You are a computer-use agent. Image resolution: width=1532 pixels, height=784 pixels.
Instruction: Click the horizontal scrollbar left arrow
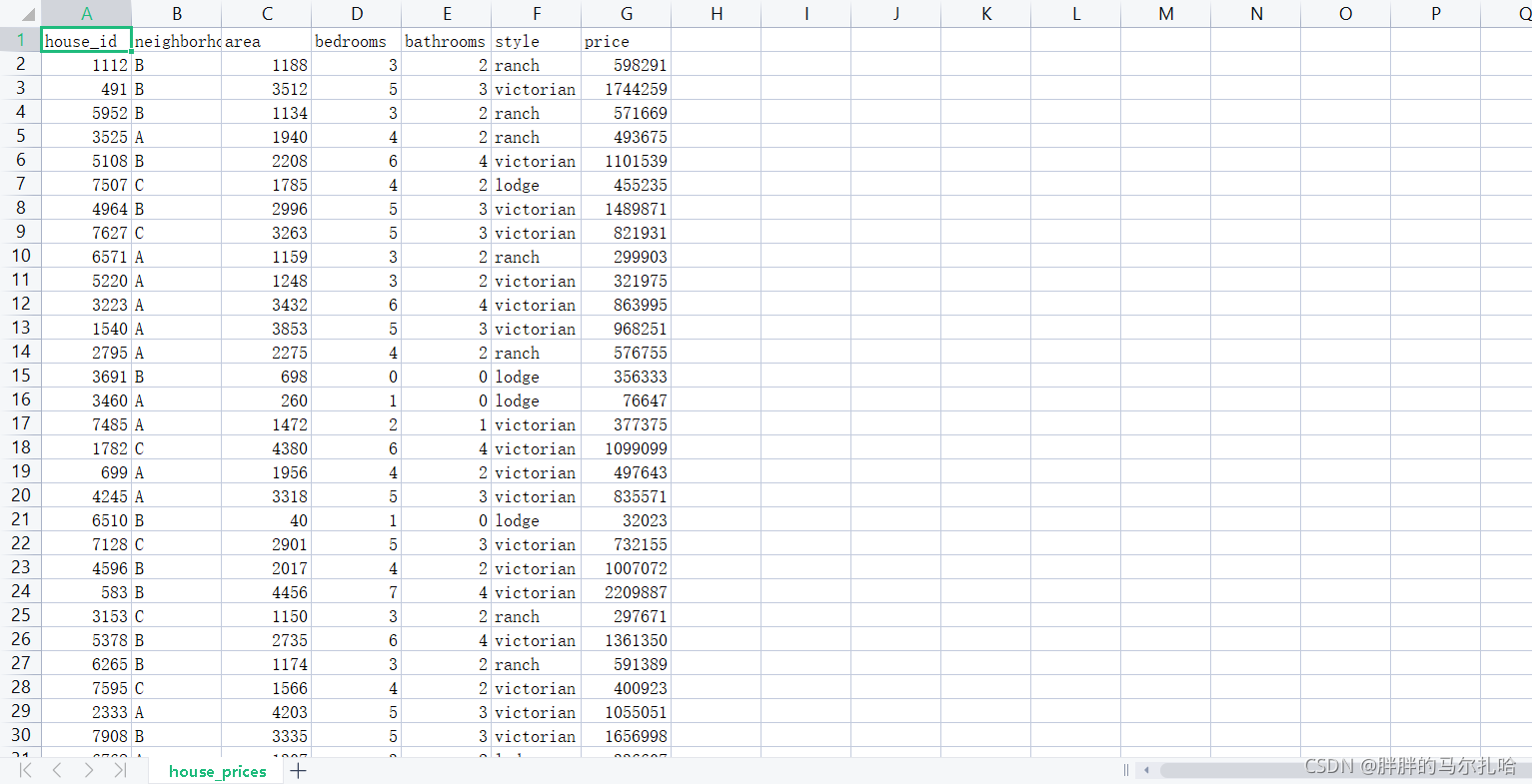point(1146,770)
